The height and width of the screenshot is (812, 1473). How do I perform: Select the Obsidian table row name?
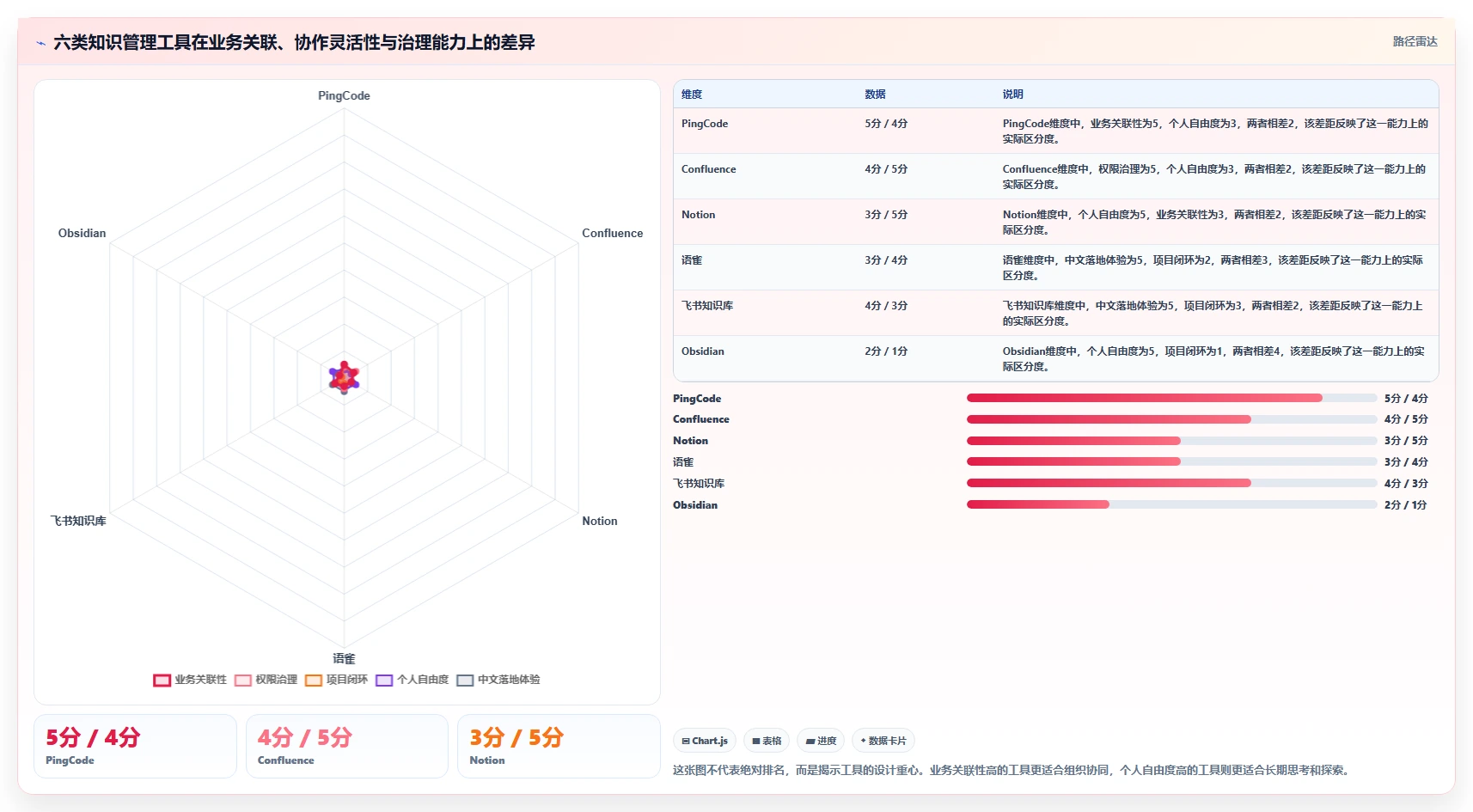click(x=703, y=351)
